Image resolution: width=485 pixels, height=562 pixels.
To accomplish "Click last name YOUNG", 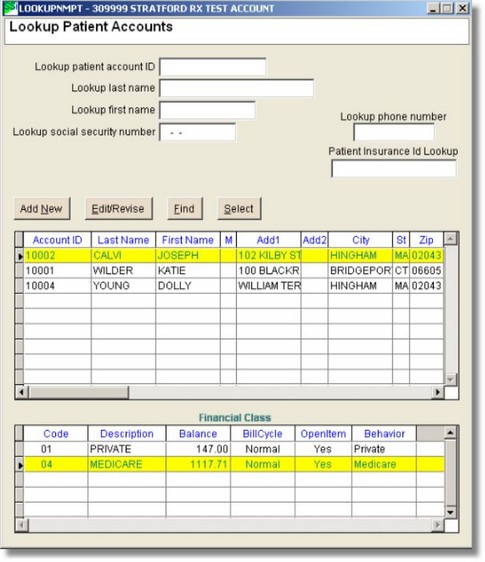I will [x=123, y=286].
